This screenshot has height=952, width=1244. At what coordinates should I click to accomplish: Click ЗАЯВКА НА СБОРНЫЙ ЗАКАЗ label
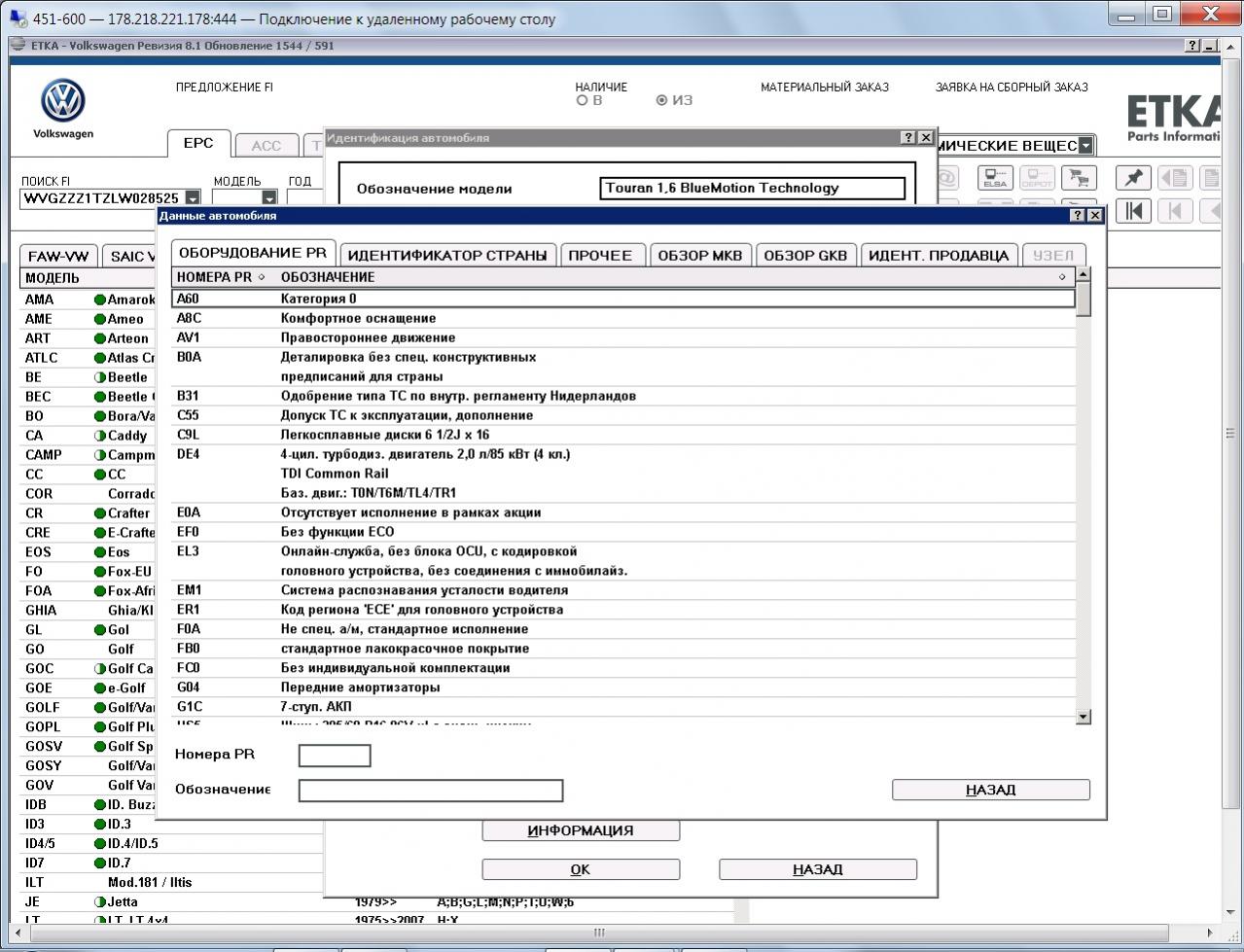click(1012, 88)
